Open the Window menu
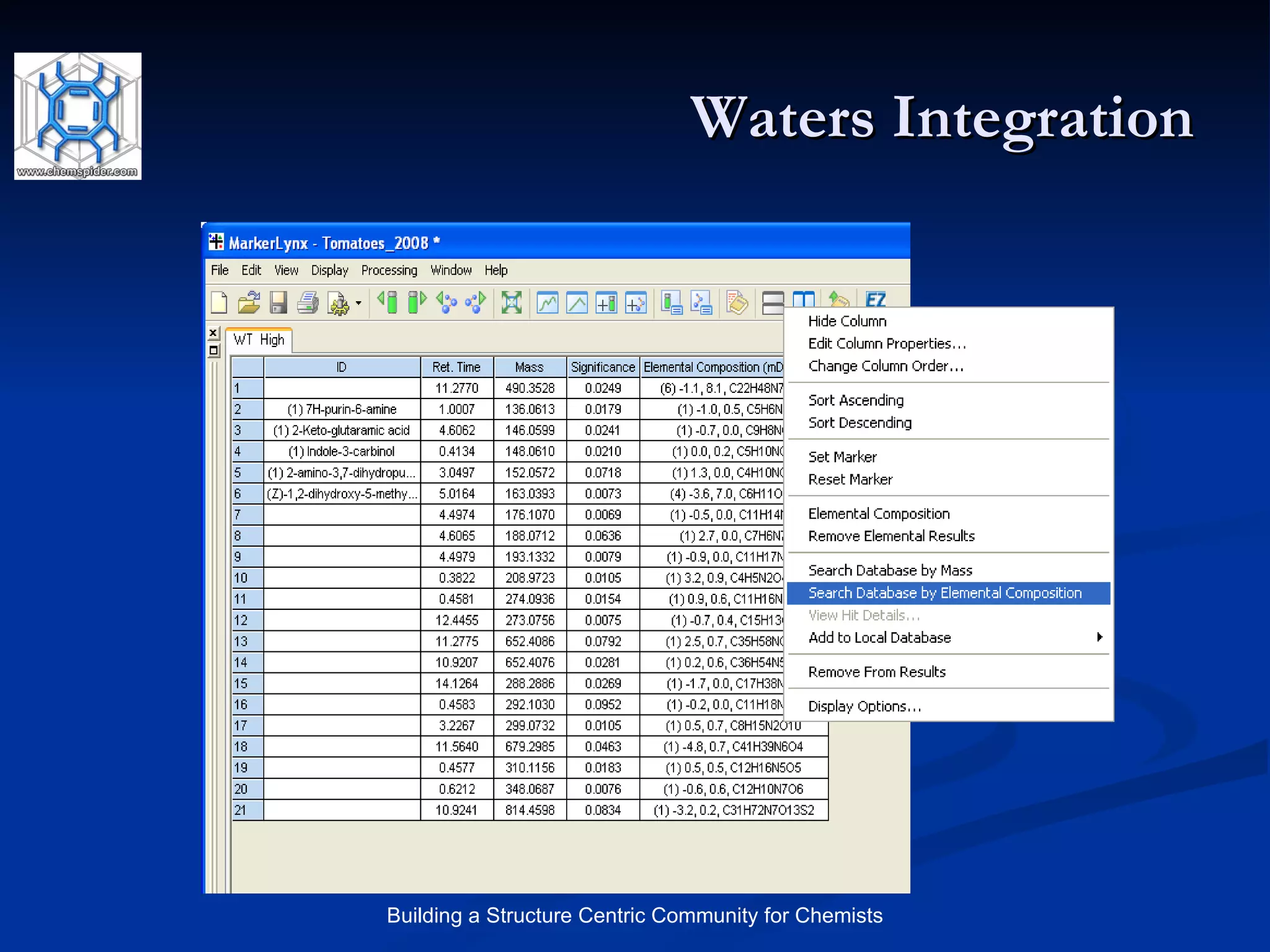The height and width of the screenshot is (952, 1270). click(451, 270)
